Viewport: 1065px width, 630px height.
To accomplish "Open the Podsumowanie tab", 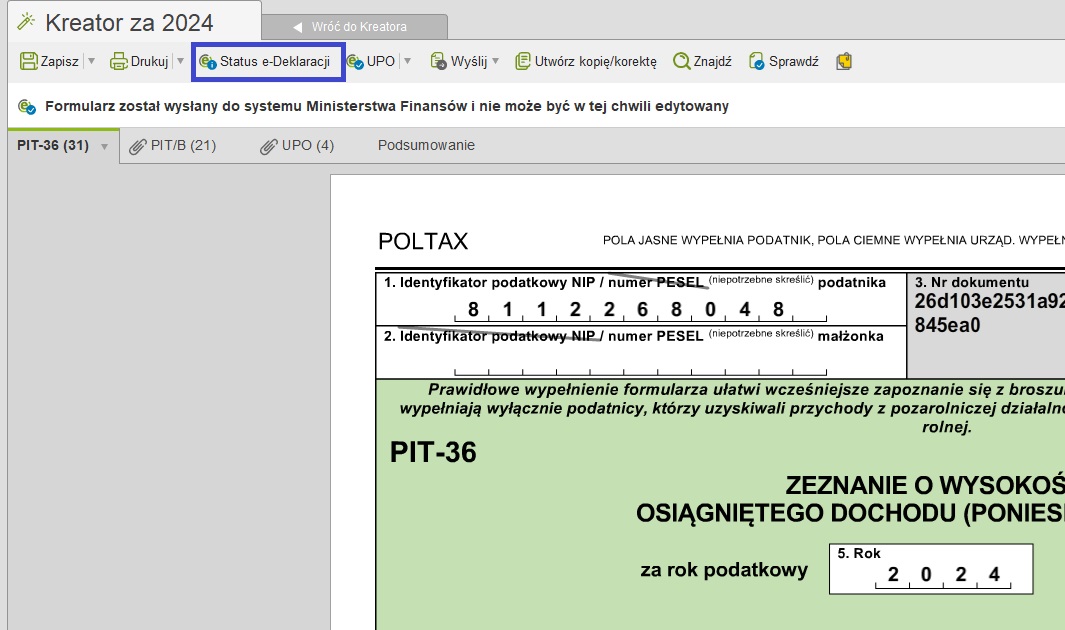I will [x=426, y=146].
